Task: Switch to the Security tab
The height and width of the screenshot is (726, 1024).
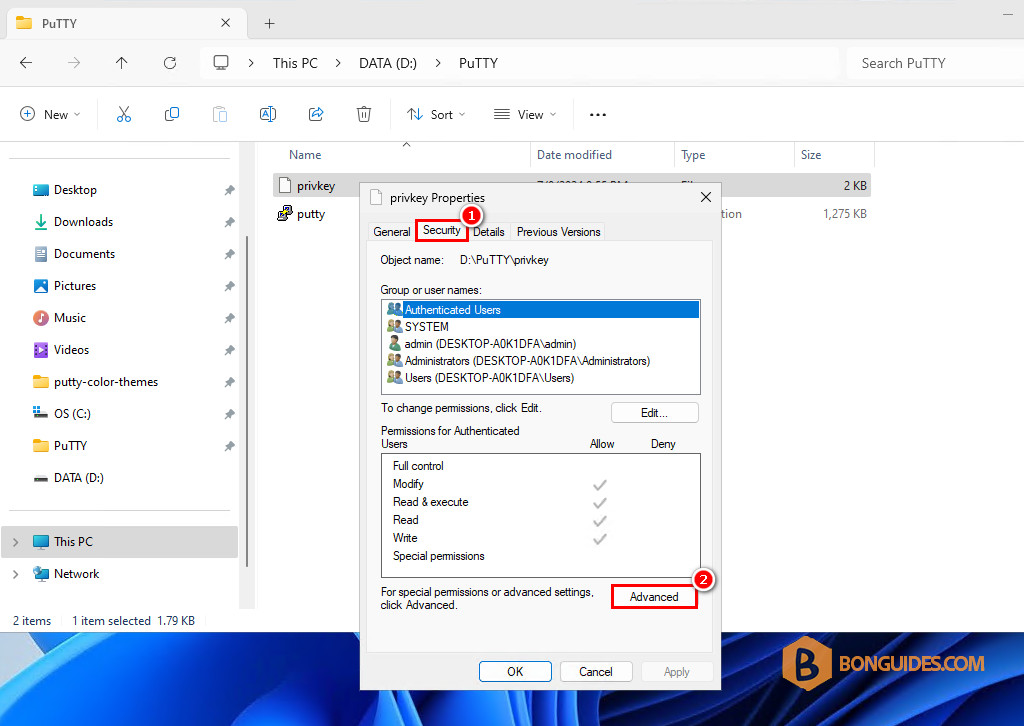Action: [441, 230]
